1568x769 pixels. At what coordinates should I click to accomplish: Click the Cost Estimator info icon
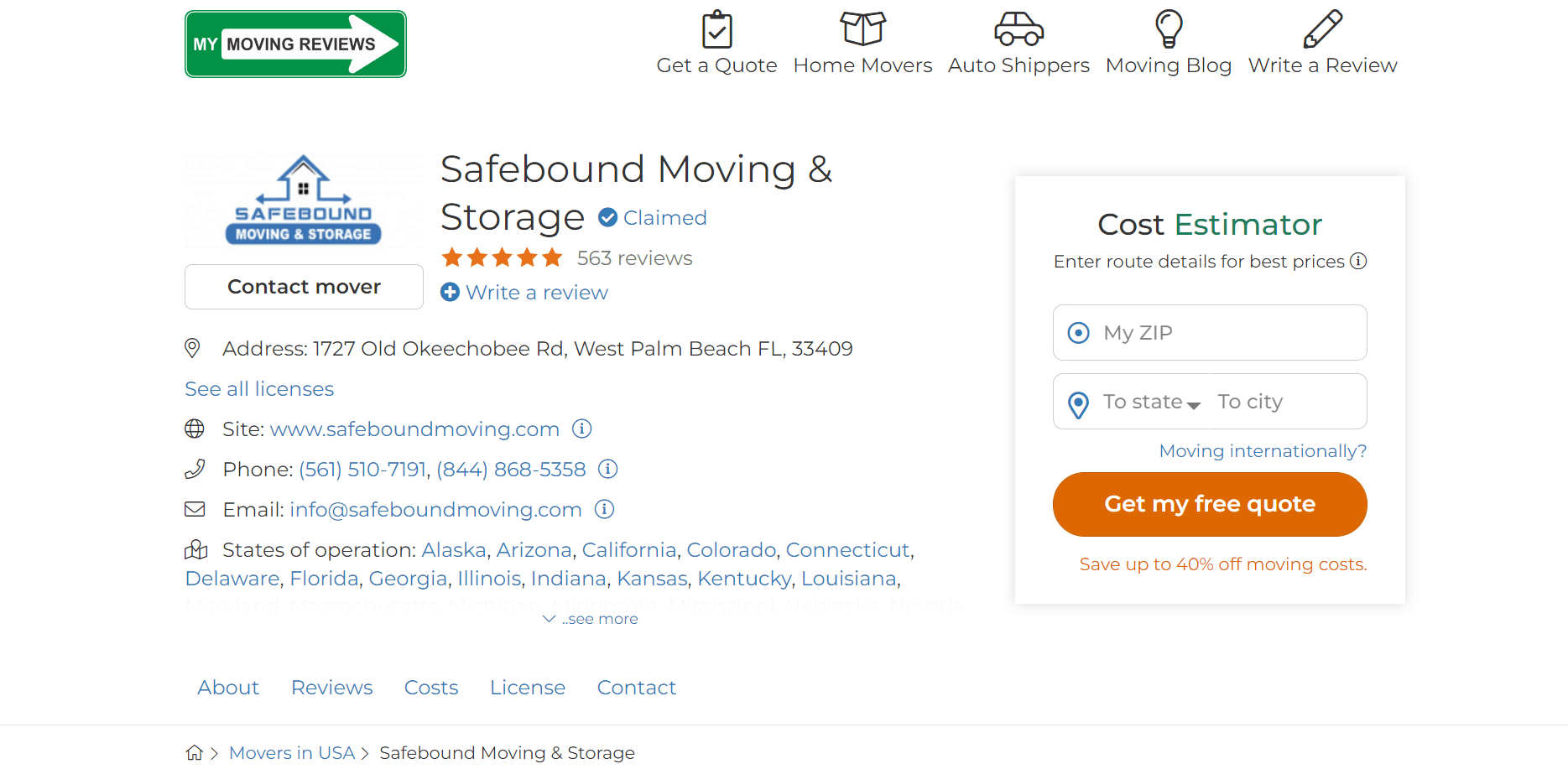click(1358, 261)
